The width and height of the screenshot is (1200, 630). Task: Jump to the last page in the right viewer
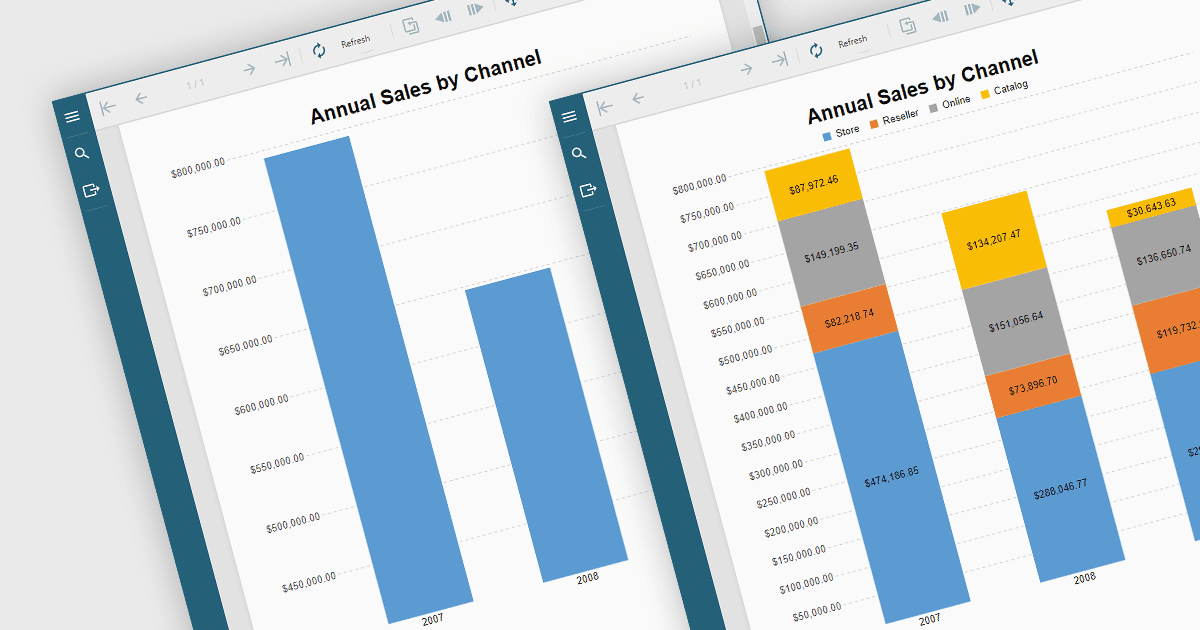[x=780, y=60]
